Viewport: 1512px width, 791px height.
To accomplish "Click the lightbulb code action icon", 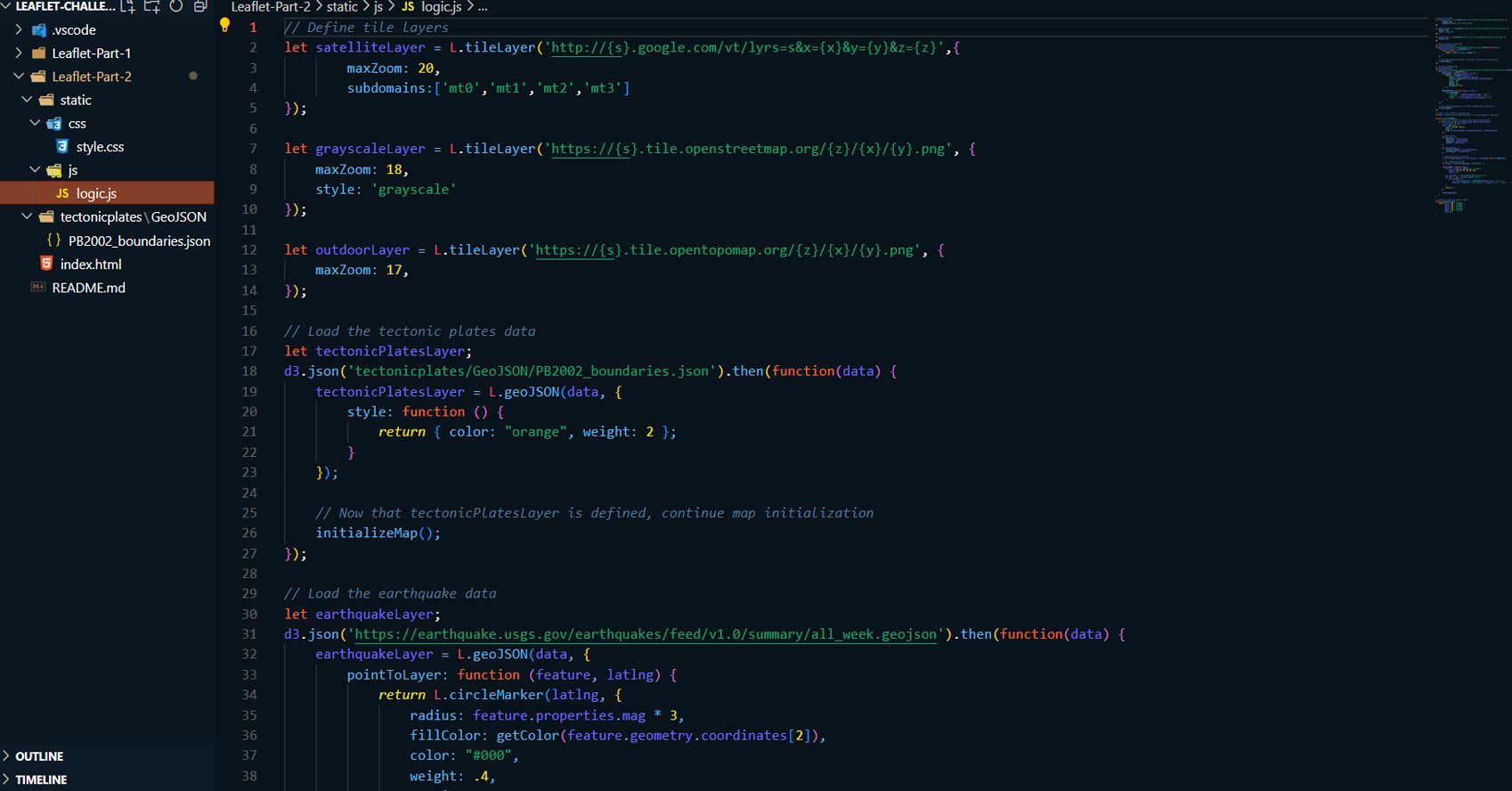I will pyautogui.click(x=224, y=26).
